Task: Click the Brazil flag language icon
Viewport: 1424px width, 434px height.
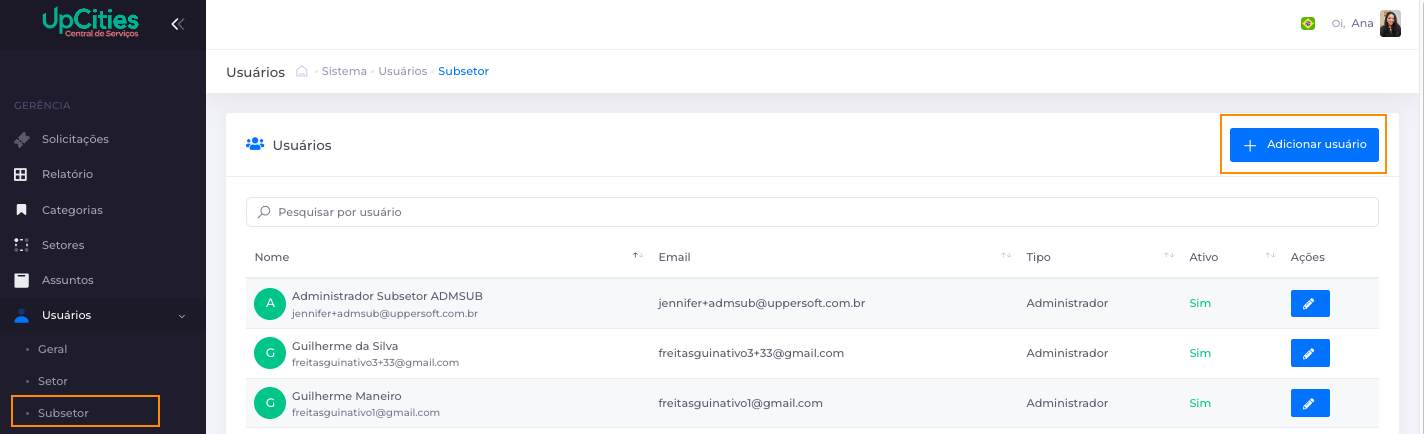Action: [x=1307, y=24]
